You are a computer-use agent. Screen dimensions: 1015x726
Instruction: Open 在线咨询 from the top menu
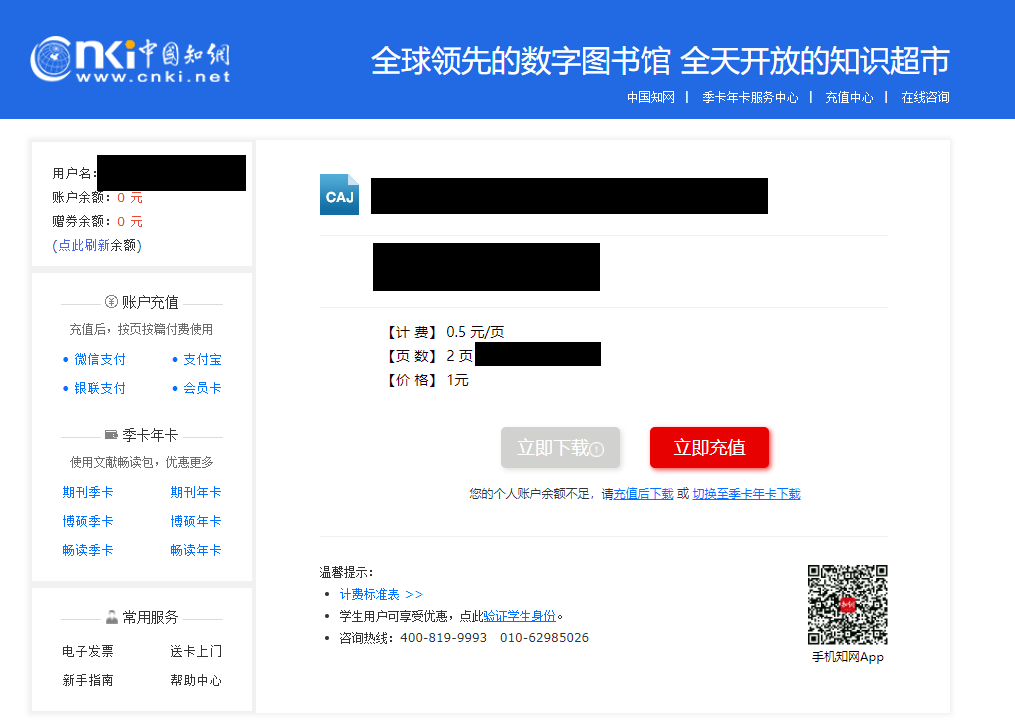coord(925,97)
